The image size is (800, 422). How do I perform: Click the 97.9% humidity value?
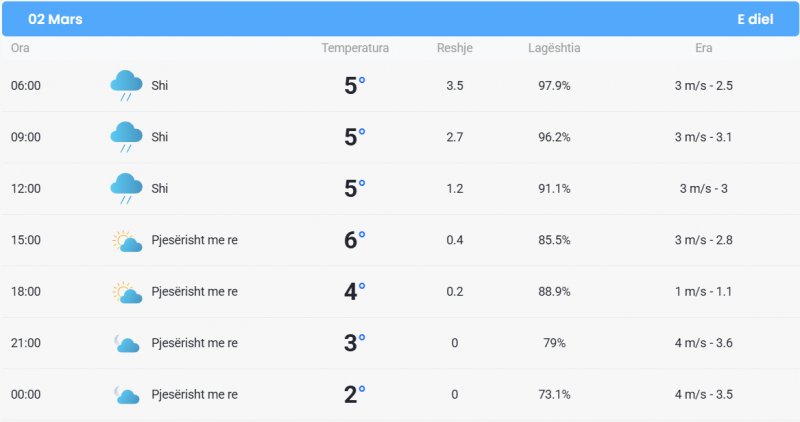pos(554,86)
